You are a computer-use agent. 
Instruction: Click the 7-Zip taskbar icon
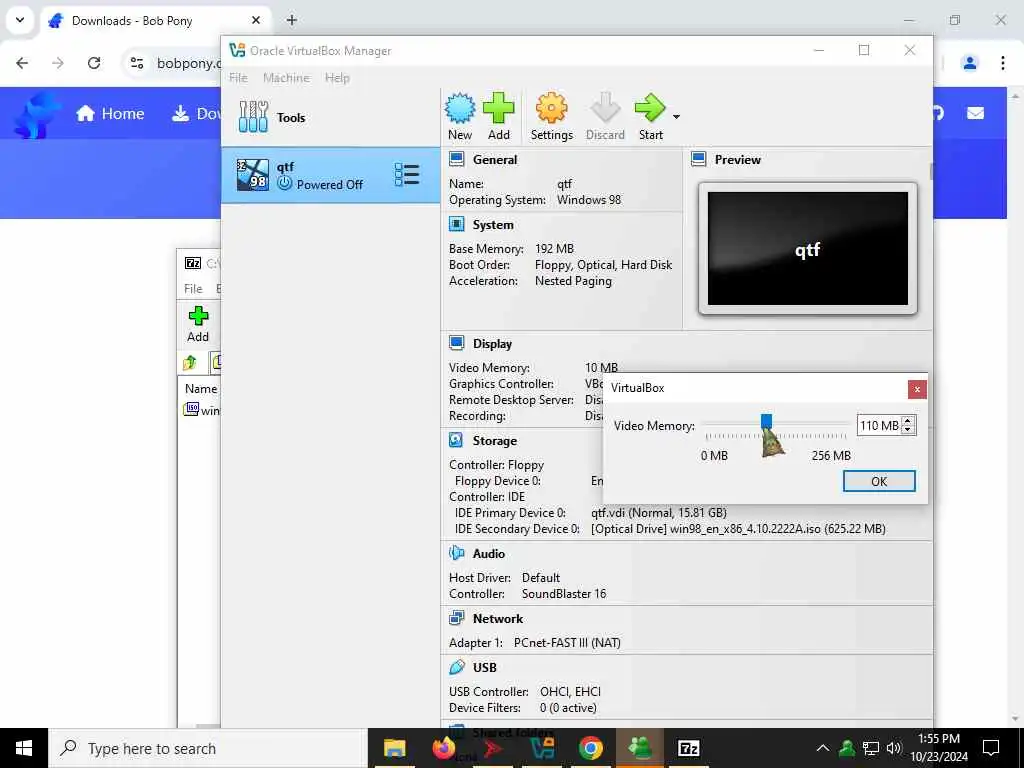click(x=688, y=748)
